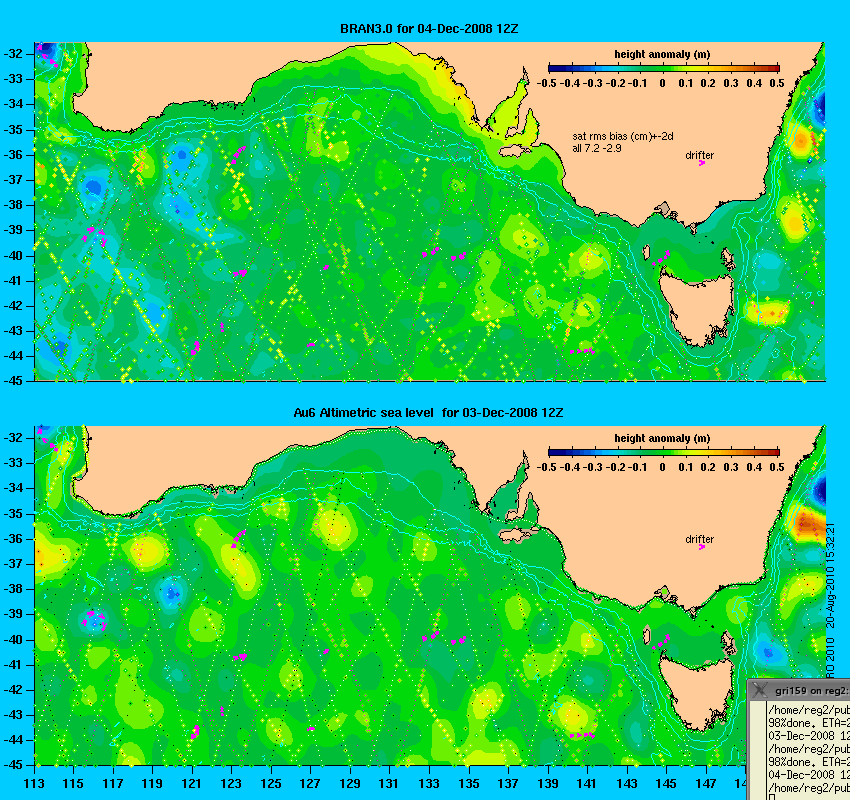Click longitude label 113 on the x-axis

click(x=34, y=784)
